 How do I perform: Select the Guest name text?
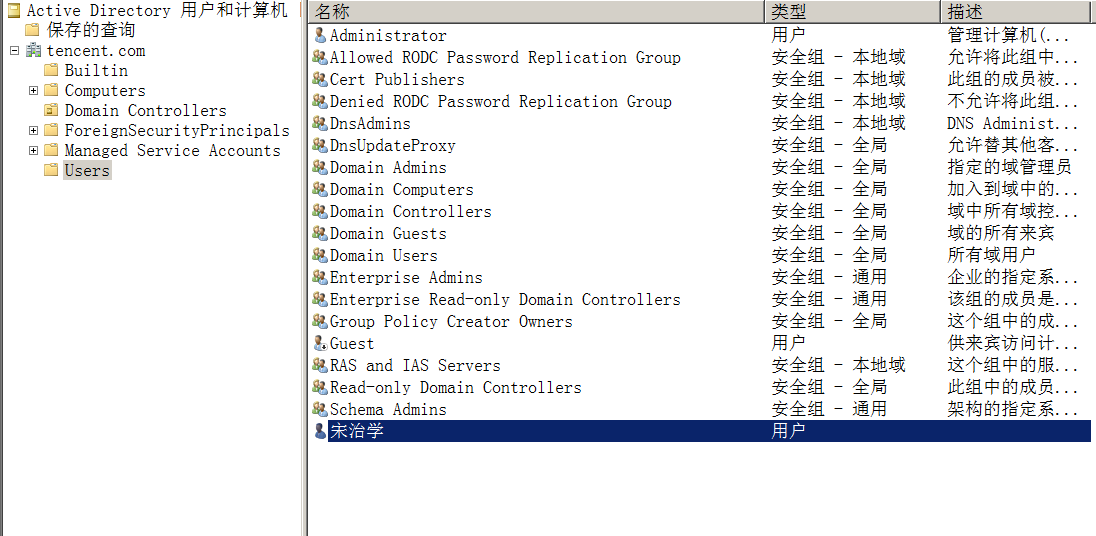pyautogui.click(x=352, y=344)
